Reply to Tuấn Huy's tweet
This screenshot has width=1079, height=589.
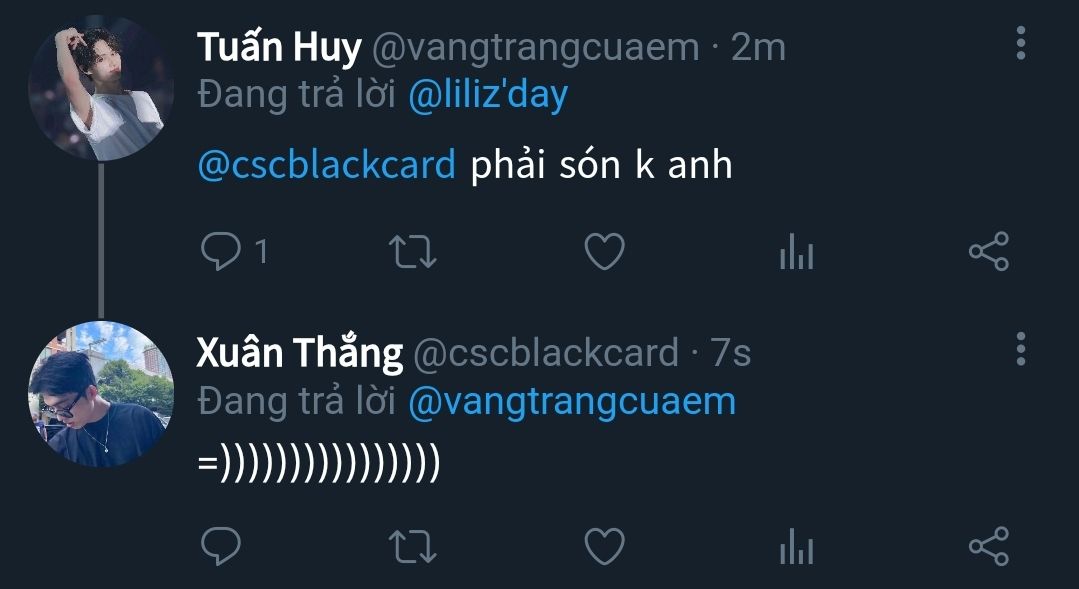pos(222,251)
